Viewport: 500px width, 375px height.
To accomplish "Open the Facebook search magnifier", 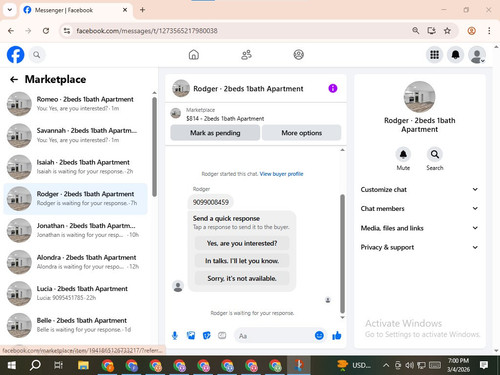I will (37, 55).
